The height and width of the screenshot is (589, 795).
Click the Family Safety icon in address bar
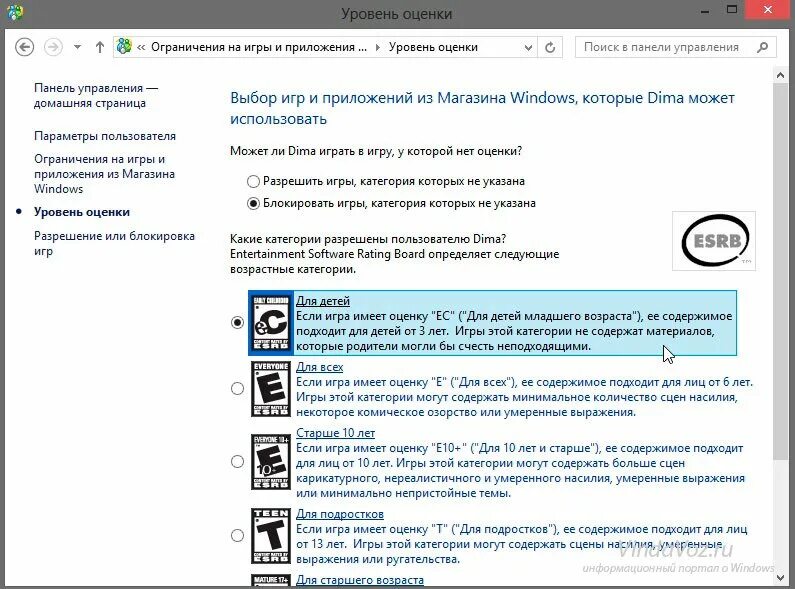(124, 47)
